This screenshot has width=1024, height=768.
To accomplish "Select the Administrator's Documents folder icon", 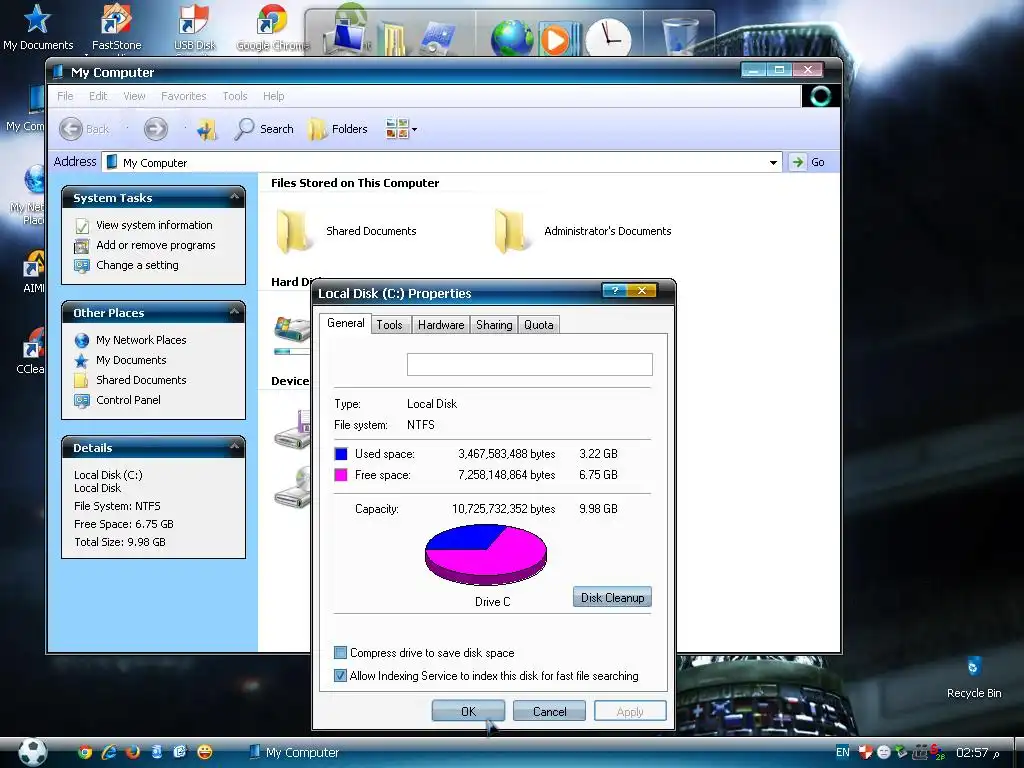I will (511, 231).
